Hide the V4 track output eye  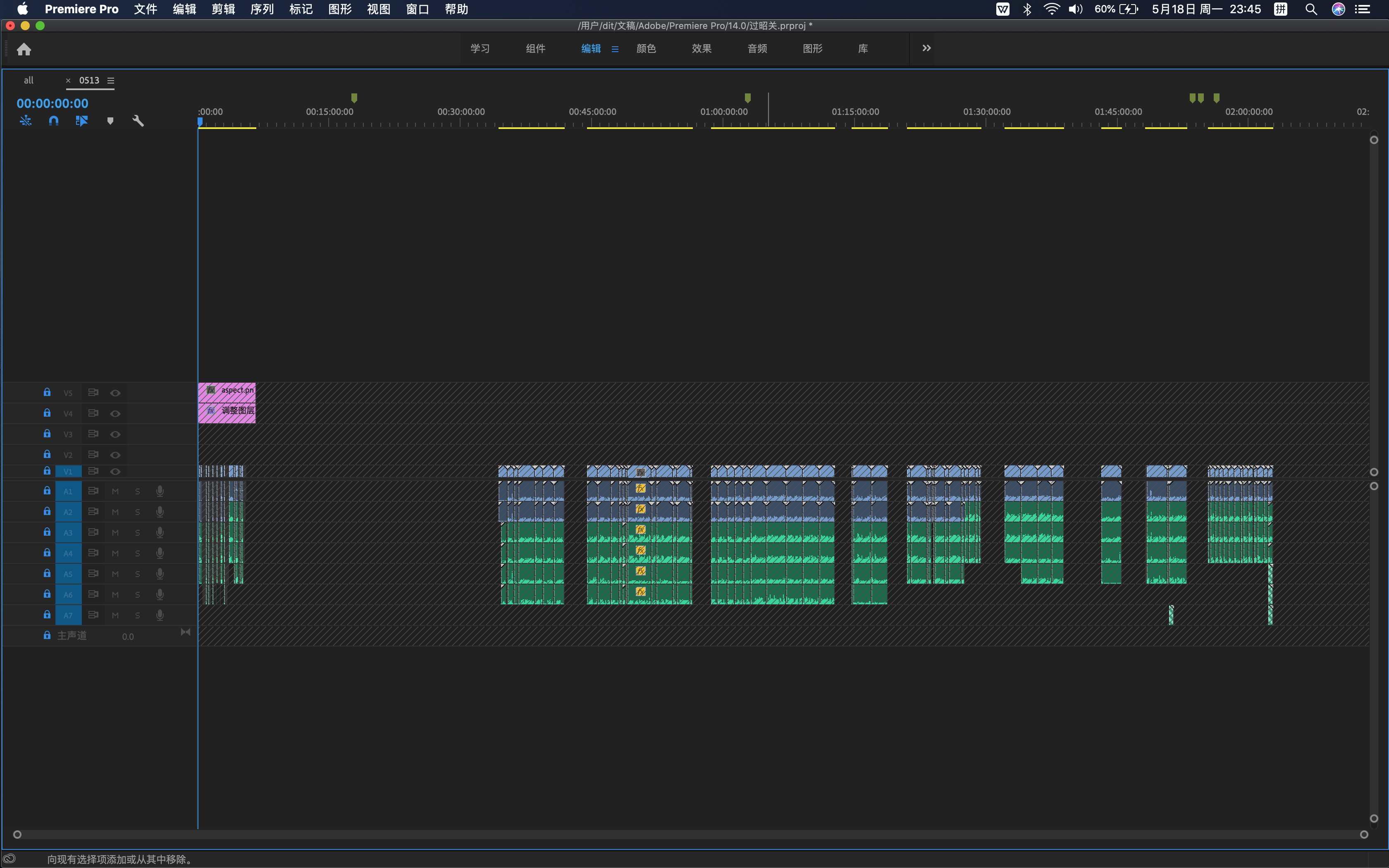click(115, 413)
